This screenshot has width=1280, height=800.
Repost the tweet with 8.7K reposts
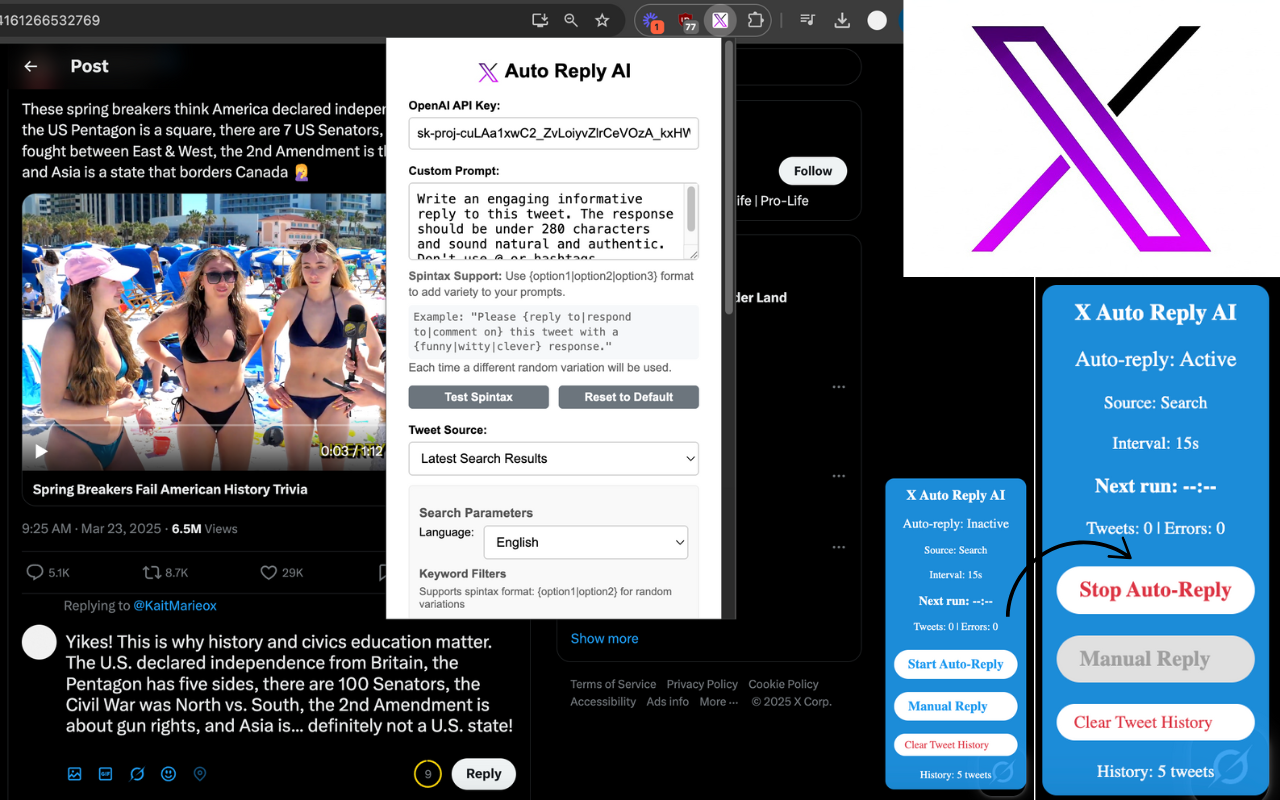click(x=152, y=572)
